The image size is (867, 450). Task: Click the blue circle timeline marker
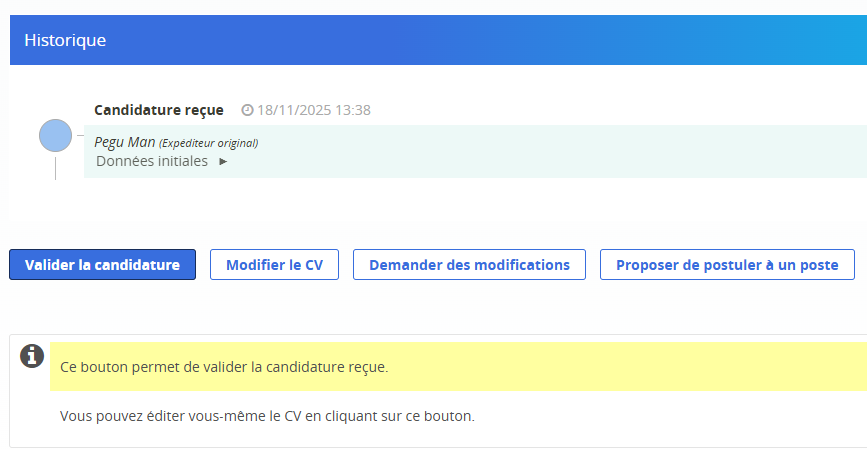(x=55, y=135)
